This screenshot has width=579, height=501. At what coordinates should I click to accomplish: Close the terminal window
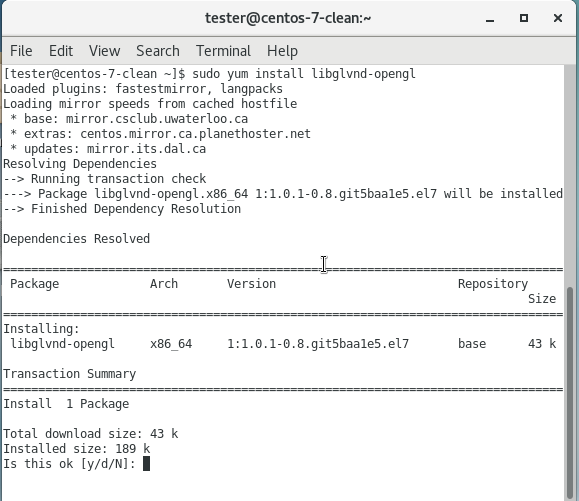coord(558,18)
